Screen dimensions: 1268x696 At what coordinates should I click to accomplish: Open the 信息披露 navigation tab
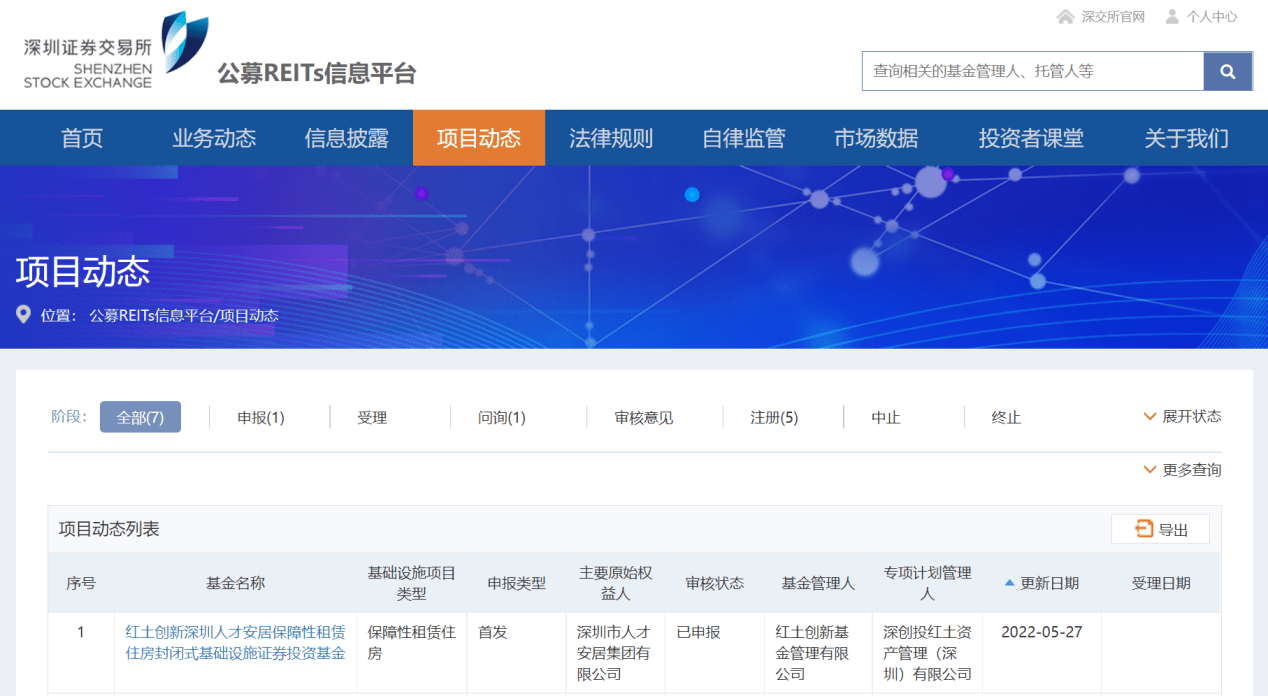[x=346, y=138]
